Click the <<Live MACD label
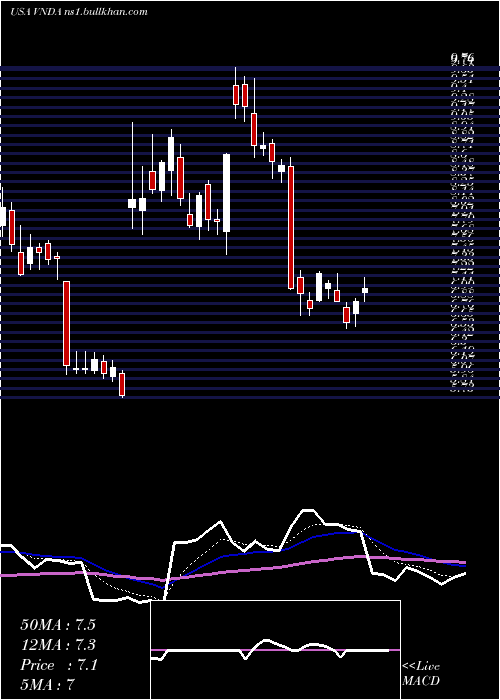Viewport: 500px width, 700px height. [421, 674]
